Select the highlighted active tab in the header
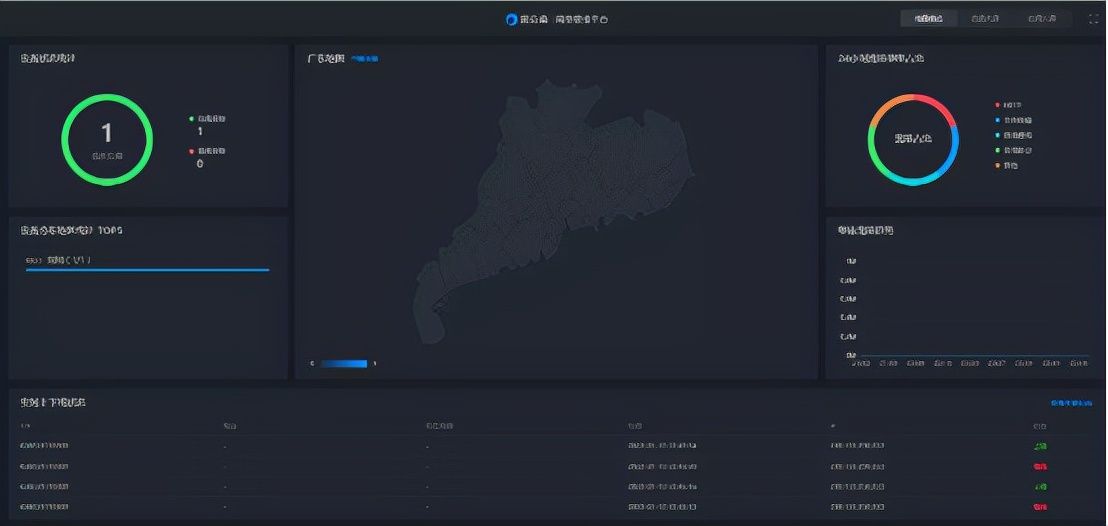 tap(928, 19)
